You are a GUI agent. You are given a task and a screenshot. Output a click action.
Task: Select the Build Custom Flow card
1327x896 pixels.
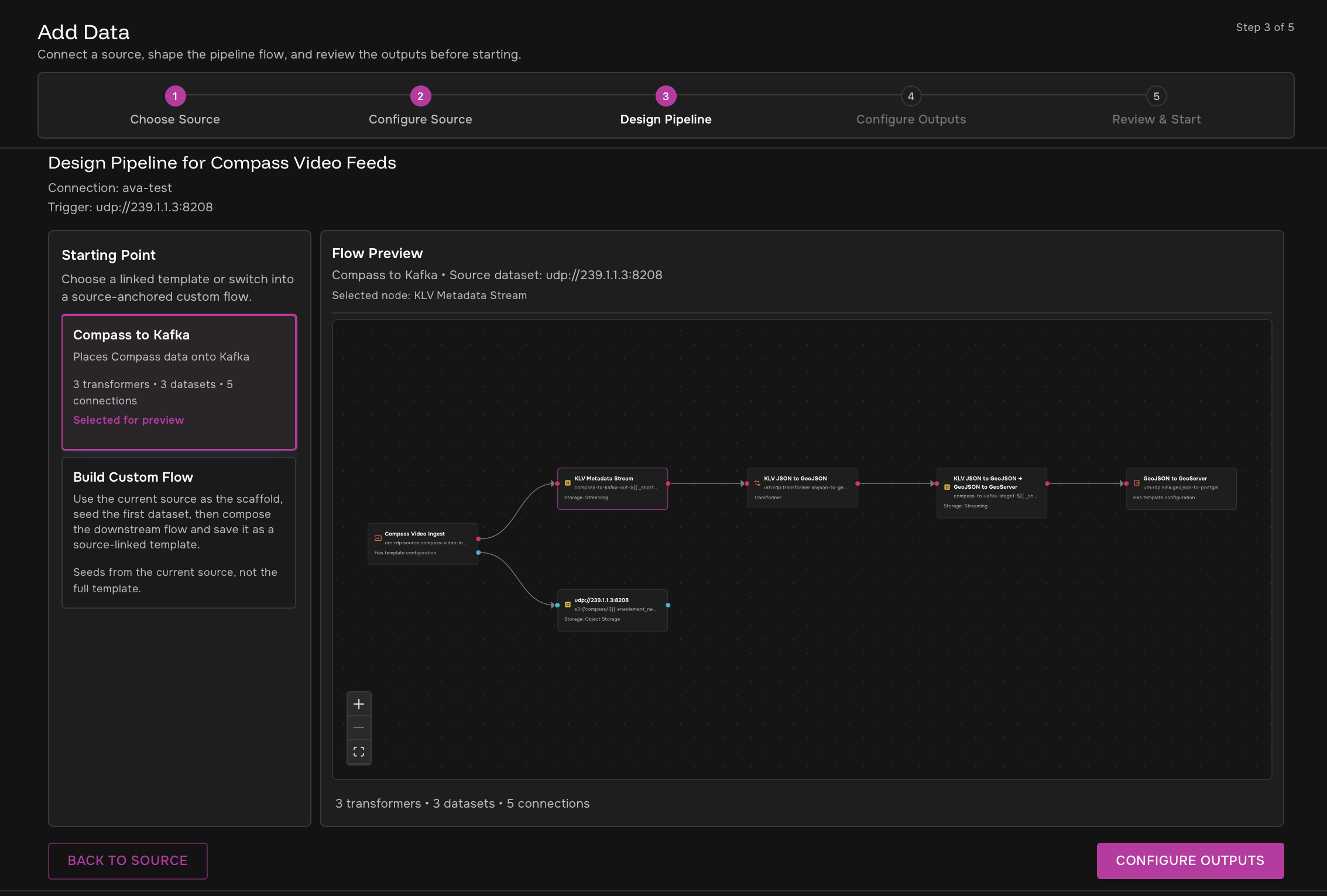179,533
